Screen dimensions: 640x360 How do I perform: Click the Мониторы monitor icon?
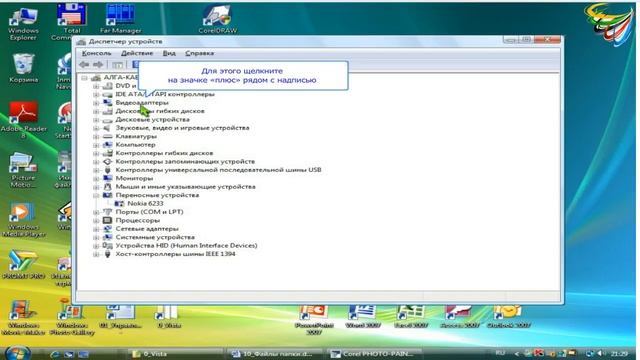pyautogui.click(x=107, y=178)
